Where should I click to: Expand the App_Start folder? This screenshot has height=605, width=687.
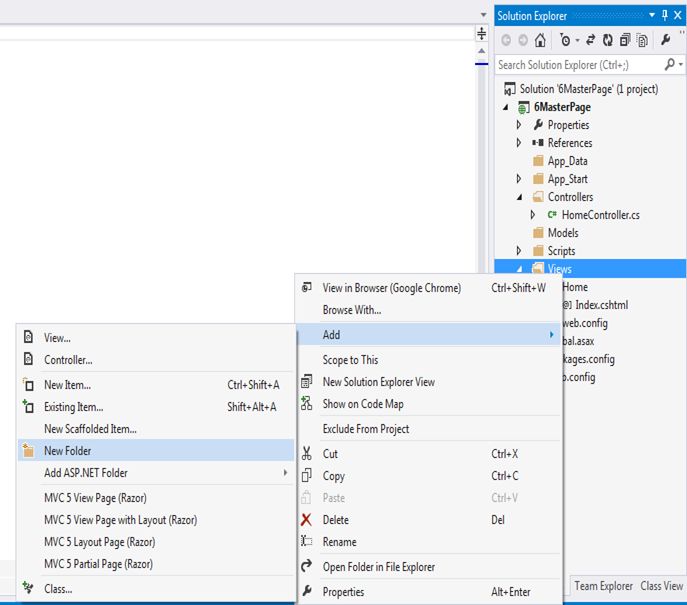coord(519,179)
